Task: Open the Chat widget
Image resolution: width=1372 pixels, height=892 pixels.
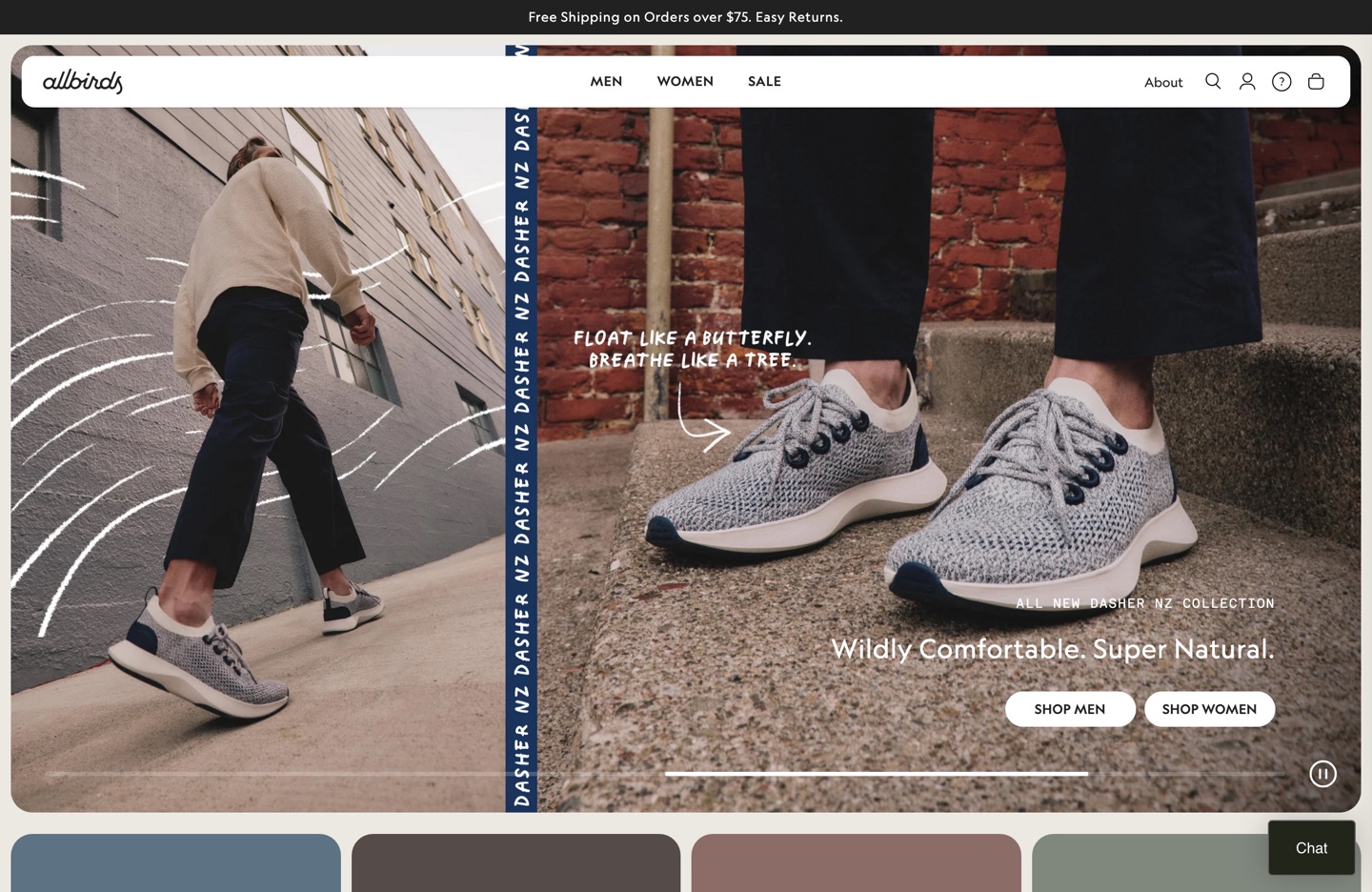Action: pos(1311,848)
